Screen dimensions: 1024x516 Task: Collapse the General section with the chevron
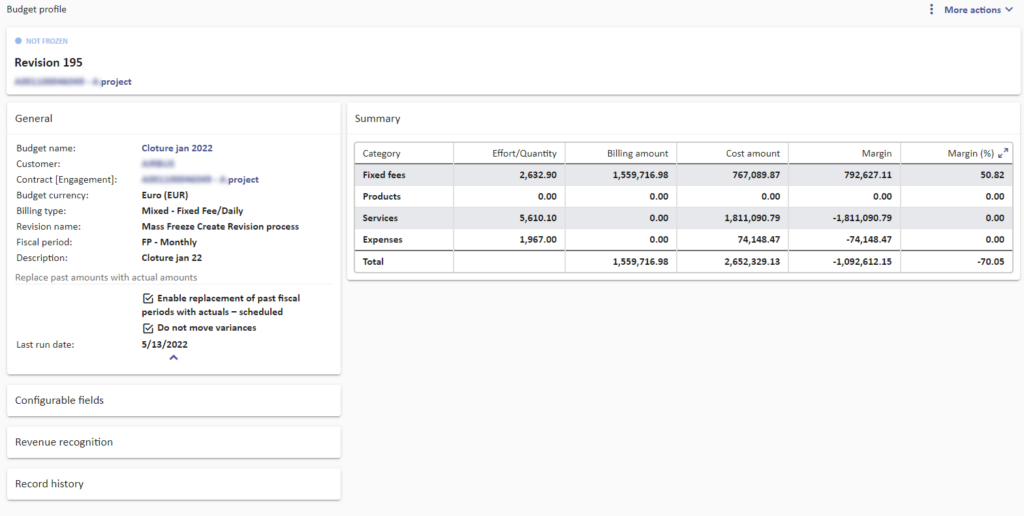174,357
